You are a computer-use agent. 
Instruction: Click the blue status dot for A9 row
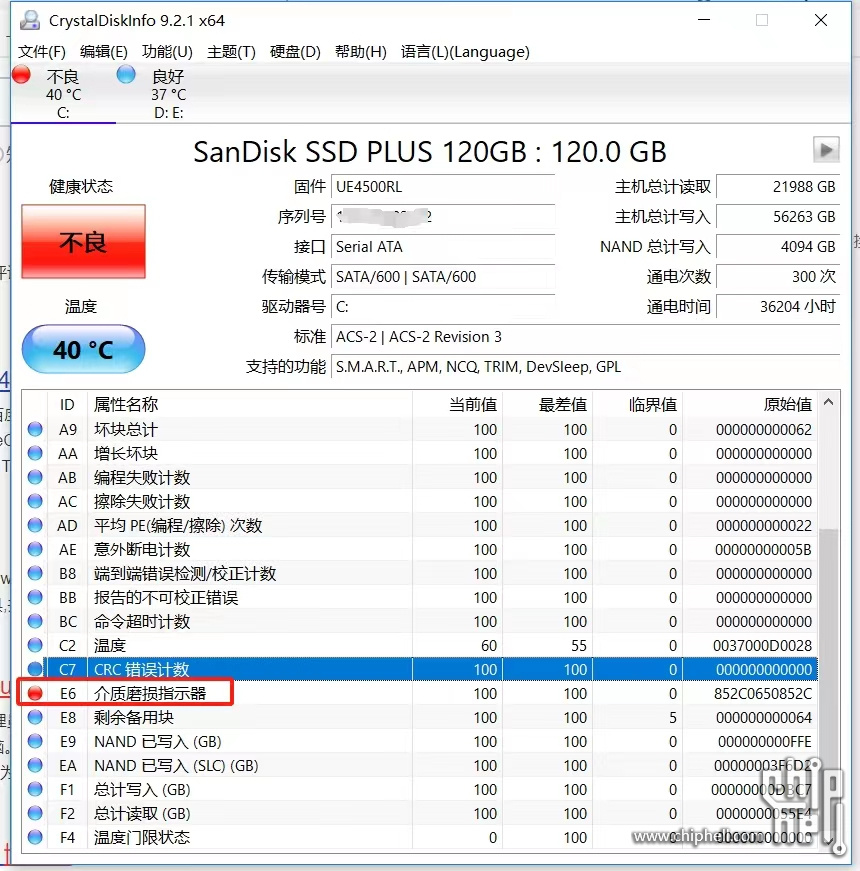[35, 429]
